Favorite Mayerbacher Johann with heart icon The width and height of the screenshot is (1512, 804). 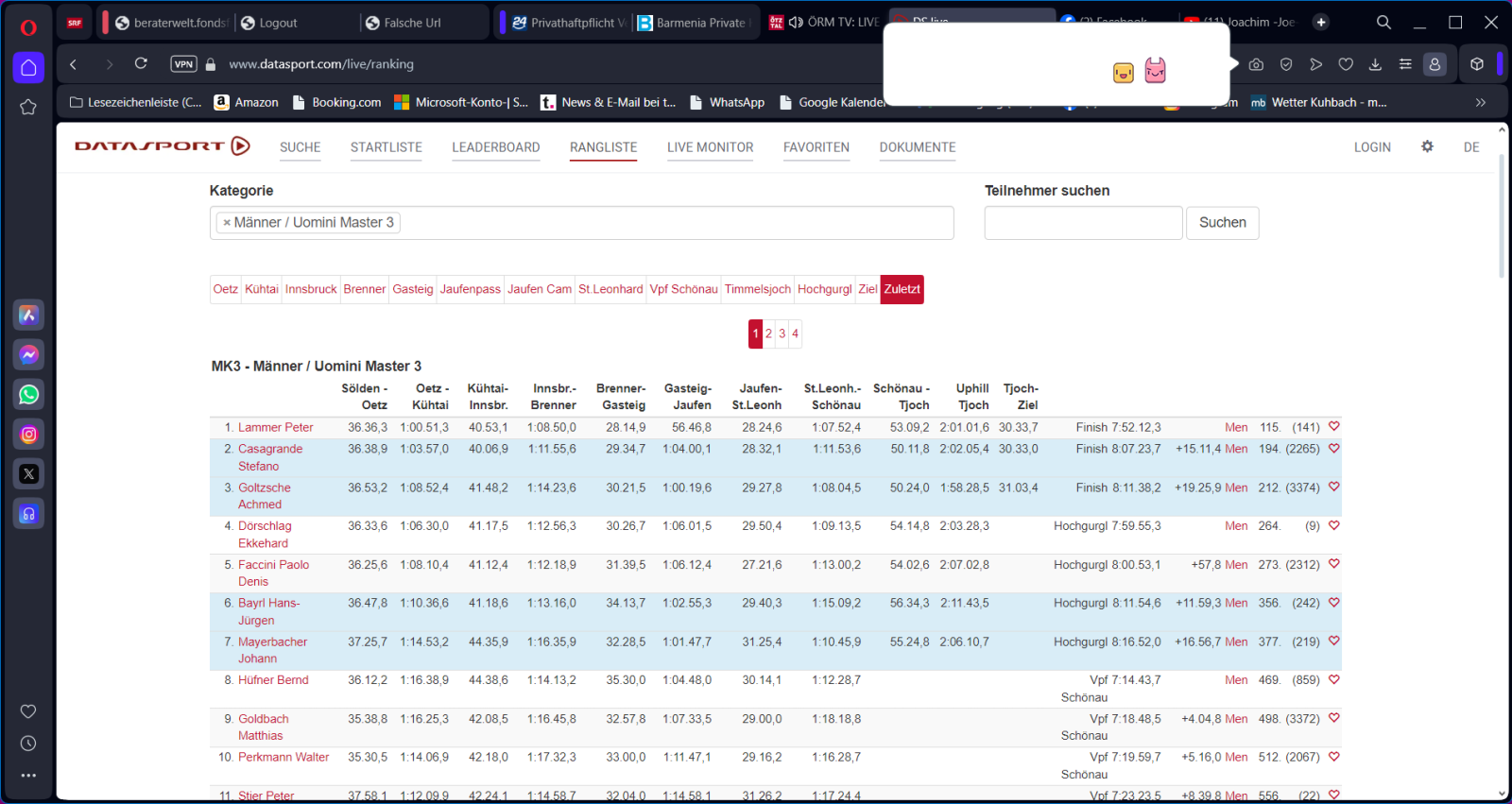[1333, 641]
